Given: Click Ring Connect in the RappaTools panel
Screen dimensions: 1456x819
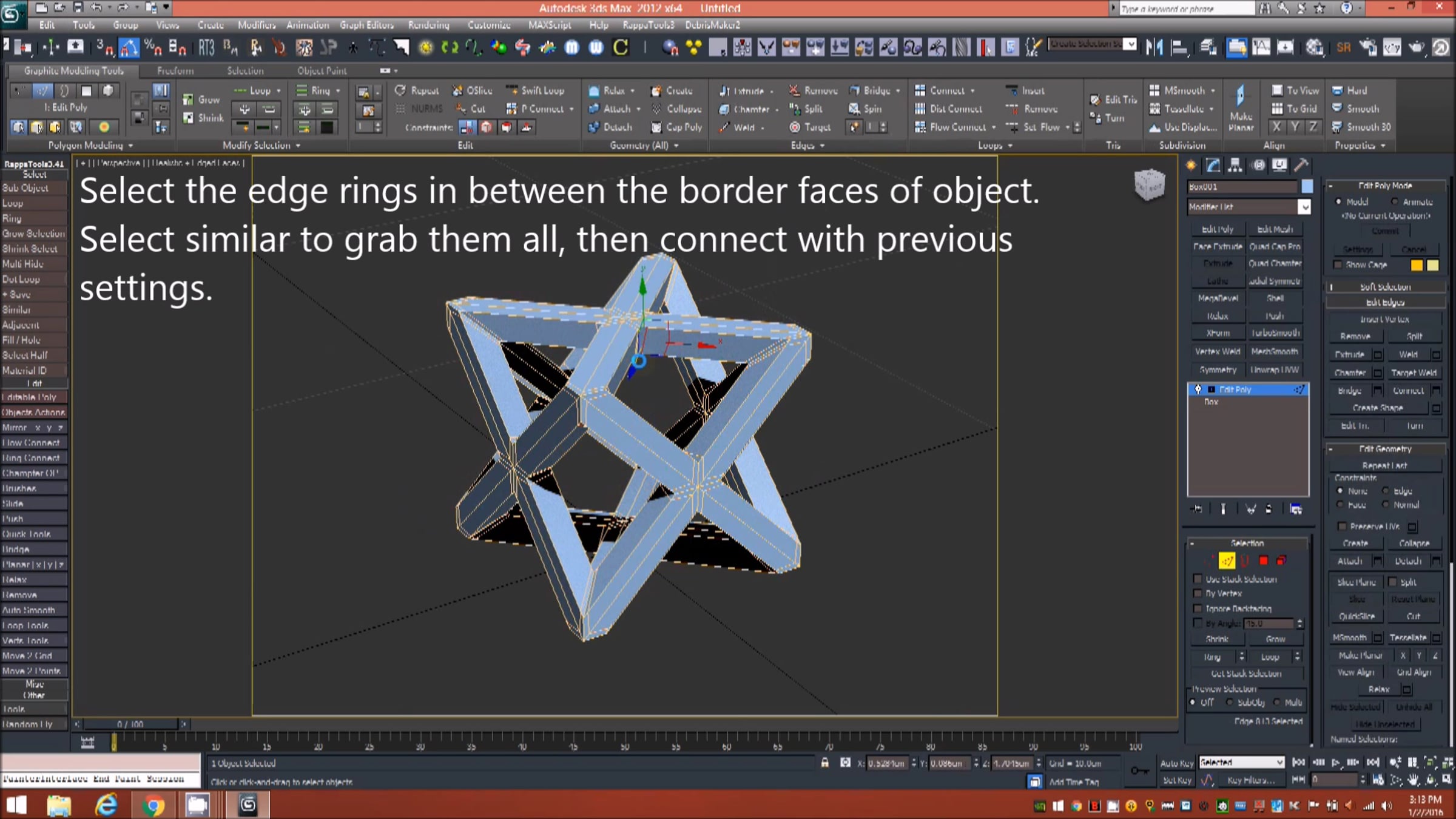Looking at the screenshot, I should (32, 458).
